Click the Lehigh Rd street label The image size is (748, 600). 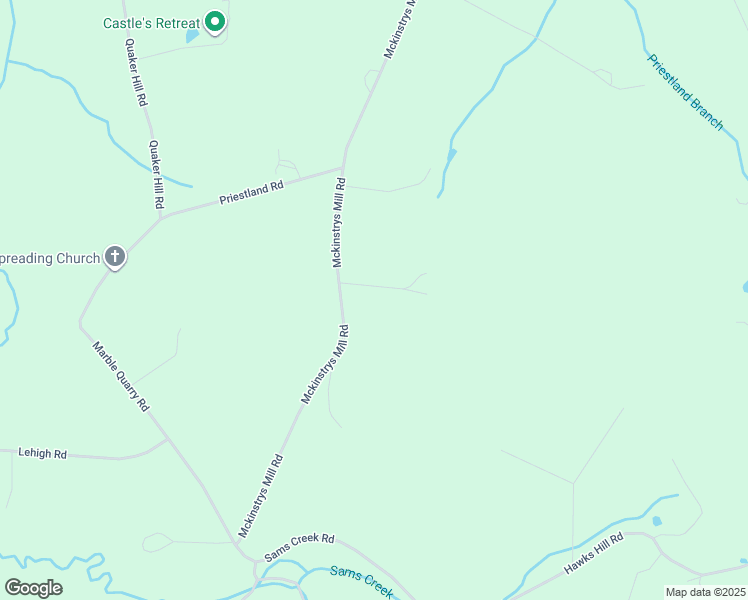tap(42, 453)
